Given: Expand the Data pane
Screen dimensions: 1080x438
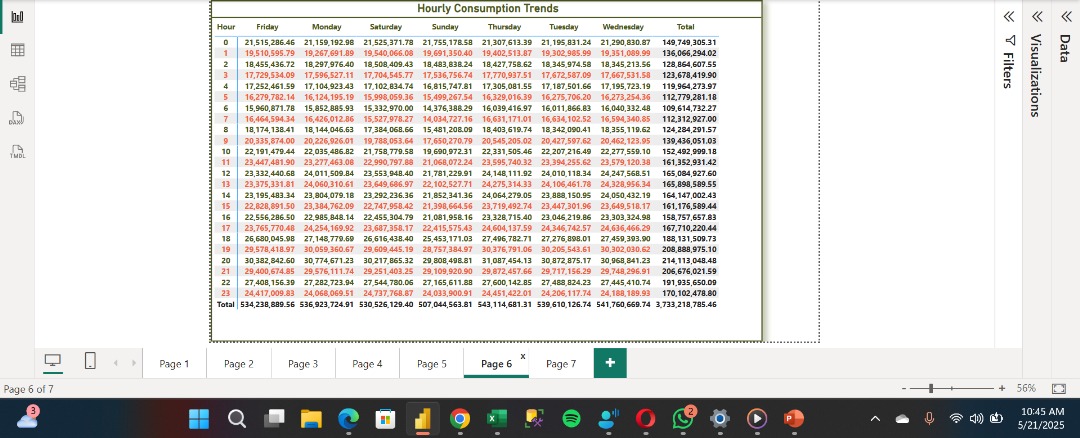Looking at the screenshot, I should [x=1065, y=17].
